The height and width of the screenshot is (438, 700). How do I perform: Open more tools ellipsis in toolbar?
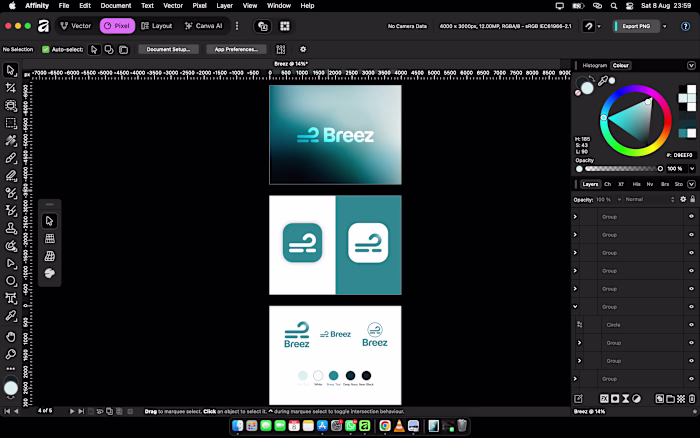pyautogui.click(x=11, y=369)
